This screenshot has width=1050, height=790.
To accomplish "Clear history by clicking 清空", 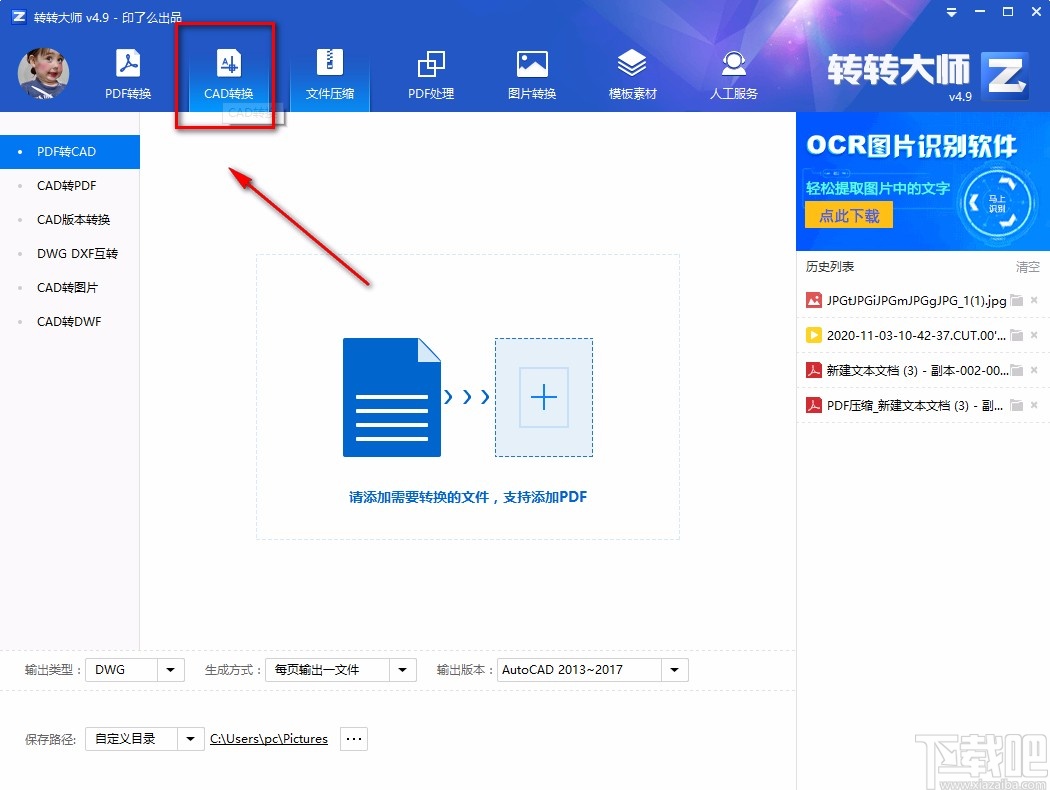I will click(1028, 266).
